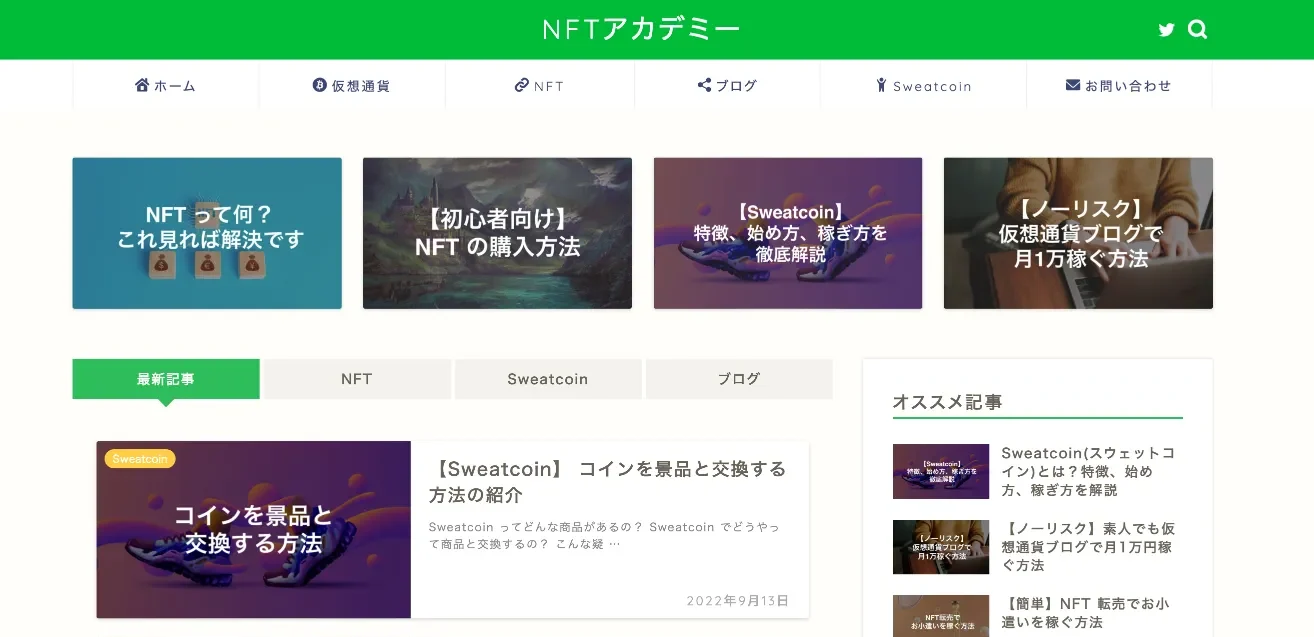The image size is (1314, 637).
Task: Open sidebar thumbnail for NFT転売 article
Action: point(941,616)
